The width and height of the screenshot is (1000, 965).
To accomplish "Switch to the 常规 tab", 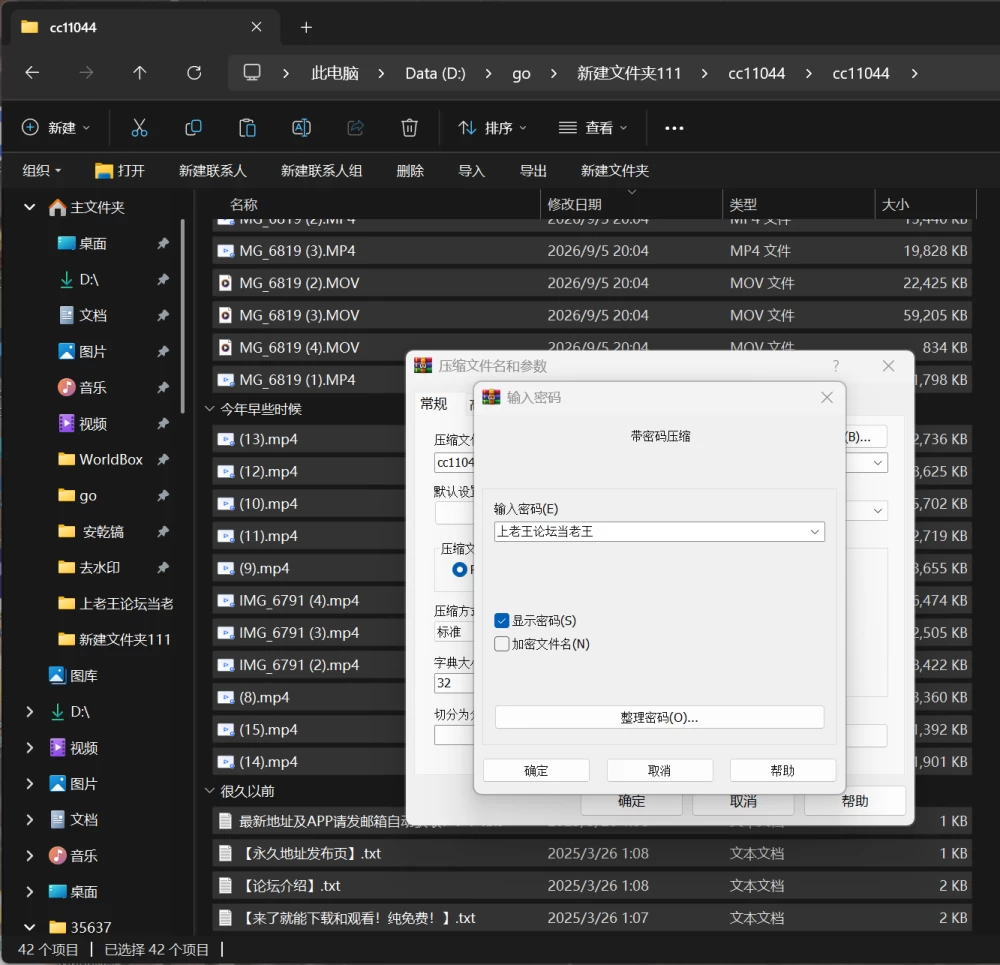I will tap(434, 404).
